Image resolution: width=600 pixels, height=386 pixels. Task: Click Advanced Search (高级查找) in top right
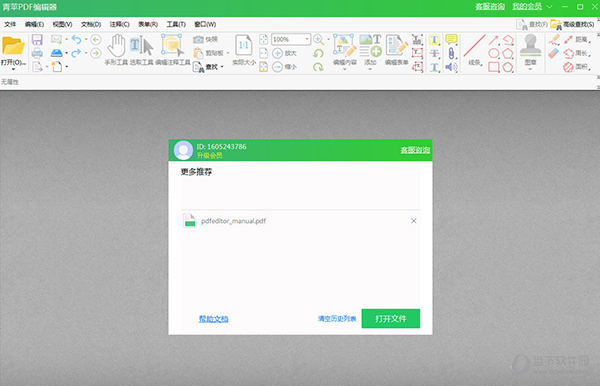pyautogui.click(x=573, y=24)
